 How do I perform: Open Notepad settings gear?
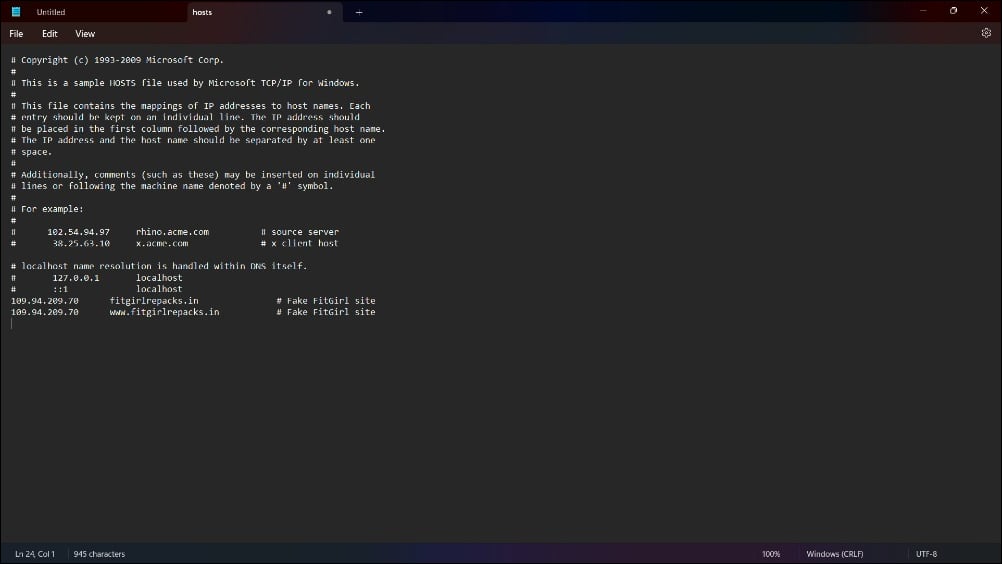coord(986,33)
